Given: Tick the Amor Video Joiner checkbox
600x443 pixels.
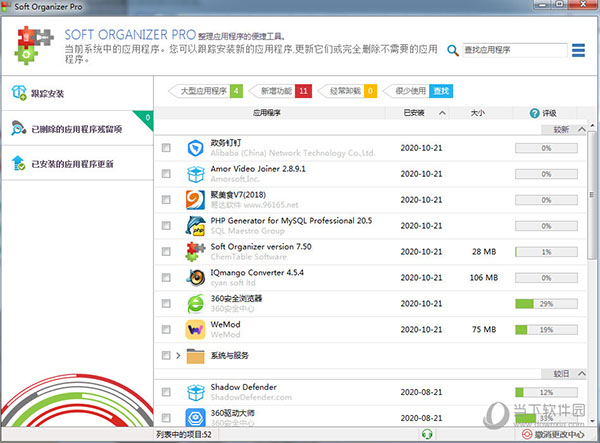Looking at the screenshot, I should pos(166,174).
